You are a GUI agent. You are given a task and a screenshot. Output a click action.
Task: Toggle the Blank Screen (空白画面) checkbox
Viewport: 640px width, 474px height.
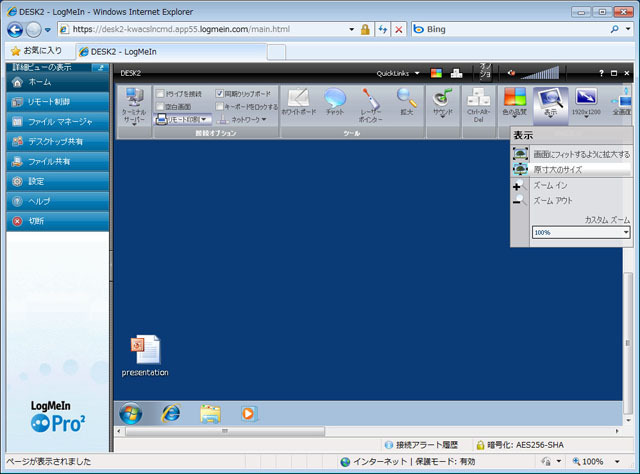[160, 107]
